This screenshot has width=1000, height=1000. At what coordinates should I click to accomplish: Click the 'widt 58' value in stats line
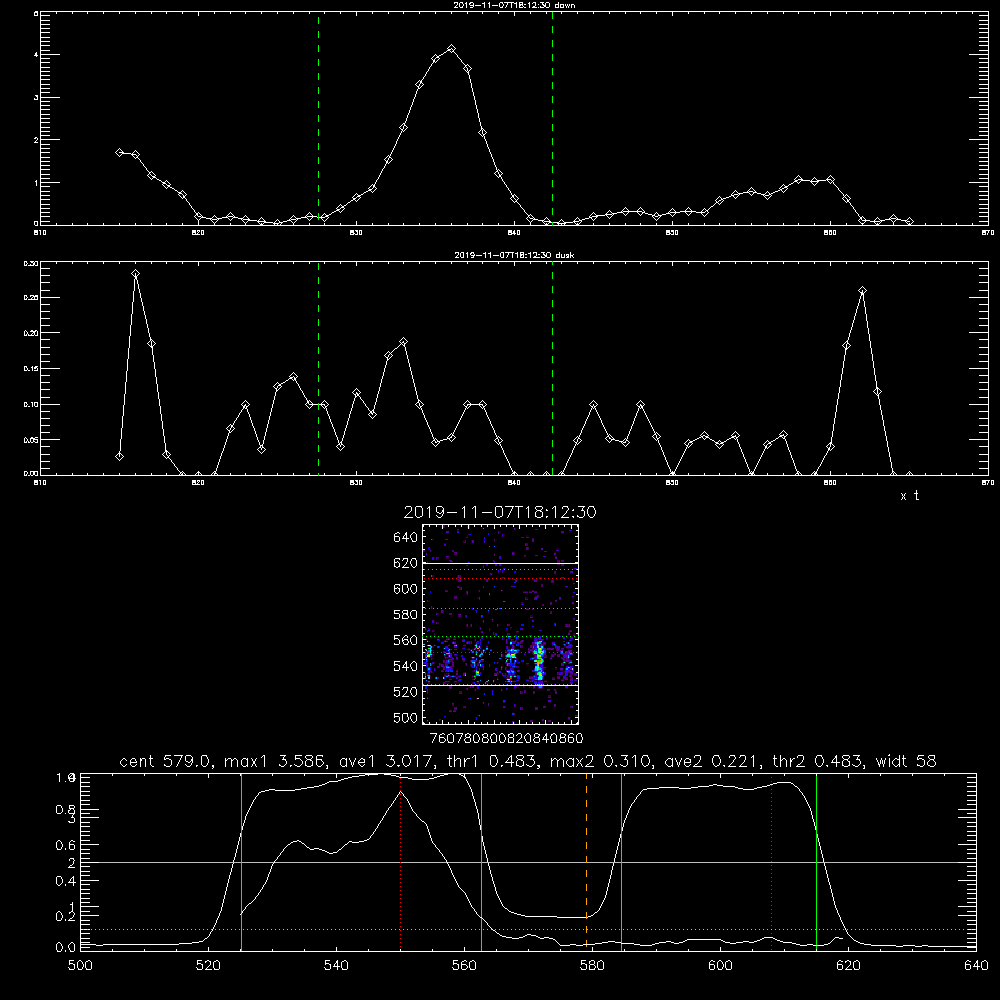pos(906,761)
